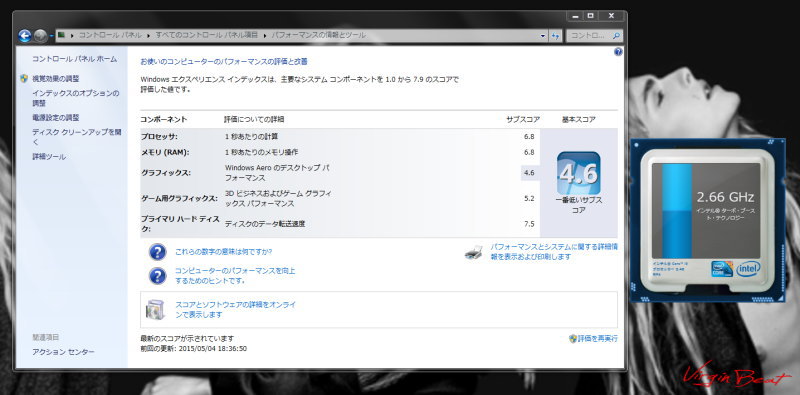Expand arrow after コントロール パネル breadcrumb

click(x=148, y=36)
